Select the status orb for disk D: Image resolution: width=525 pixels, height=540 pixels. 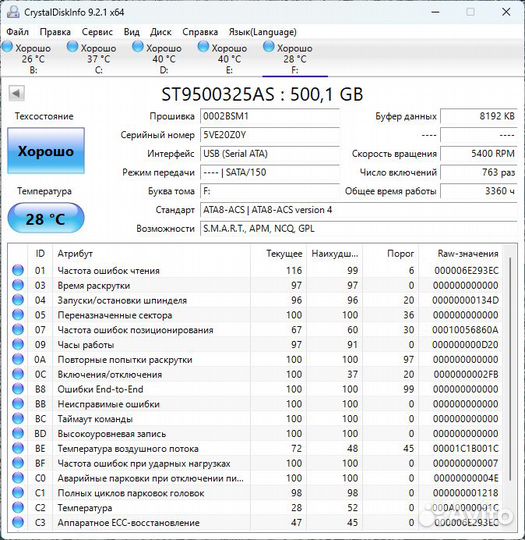click(138, 46)
